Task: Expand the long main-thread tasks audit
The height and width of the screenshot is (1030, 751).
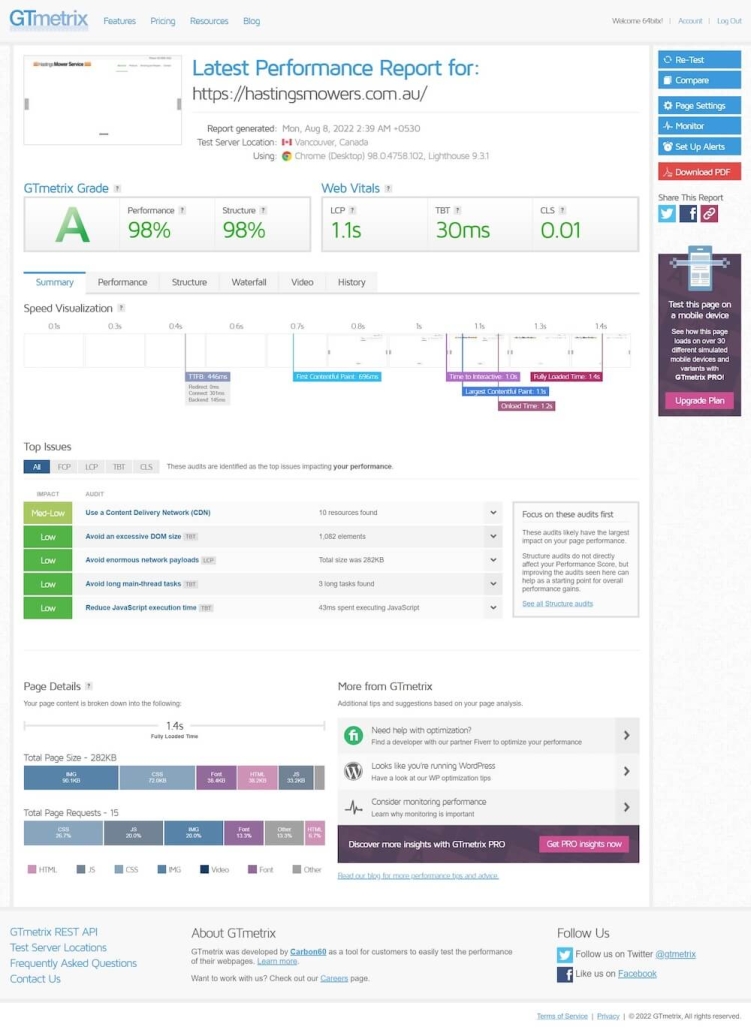Action: pos(493,584)
